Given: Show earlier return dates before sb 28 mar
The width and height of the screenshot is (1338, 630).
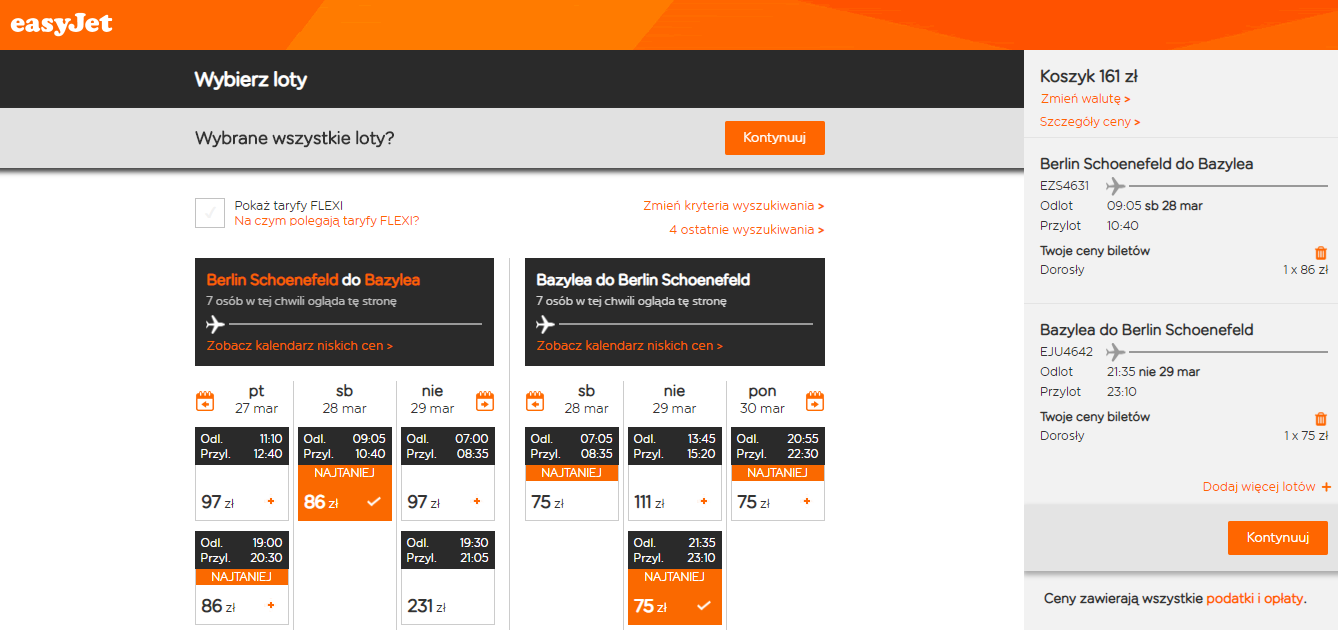Looking at the screenshot, I should 535,402.
